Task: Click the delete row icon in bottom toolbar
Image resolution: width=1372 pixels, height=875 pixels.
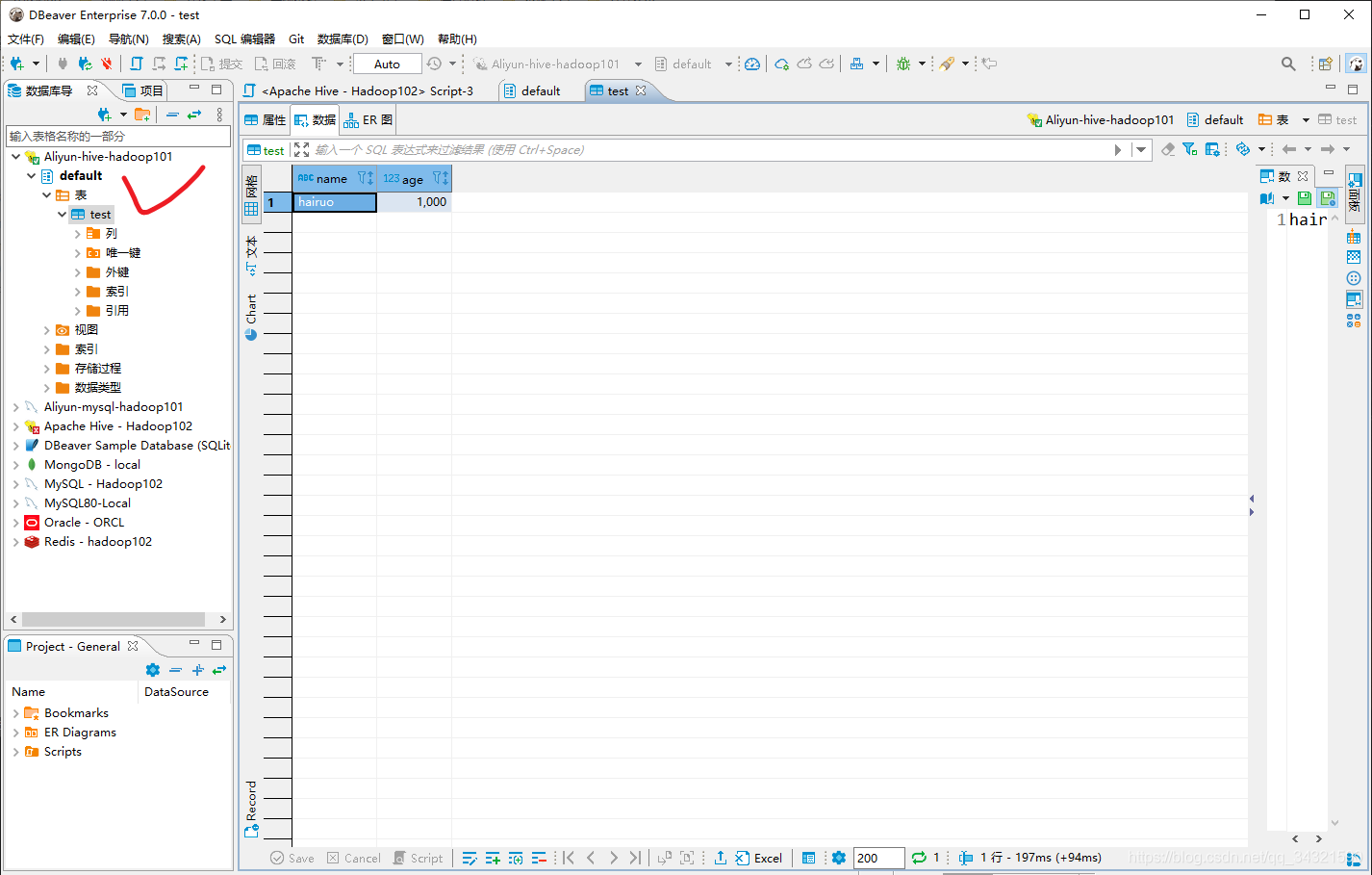Action: tap(539, 858)
